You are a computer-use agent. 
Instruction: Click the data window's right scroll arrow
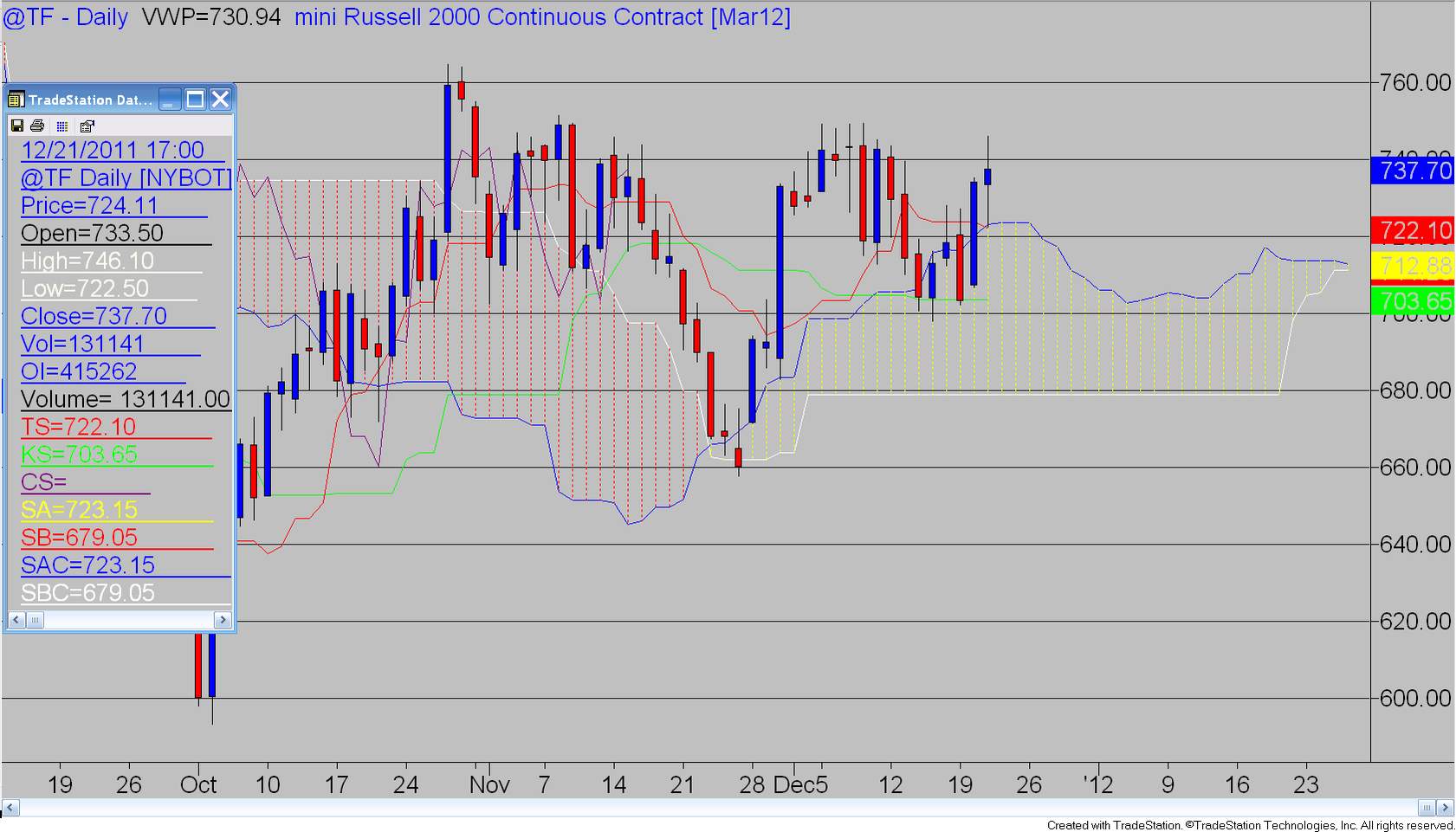click(223, 620)
